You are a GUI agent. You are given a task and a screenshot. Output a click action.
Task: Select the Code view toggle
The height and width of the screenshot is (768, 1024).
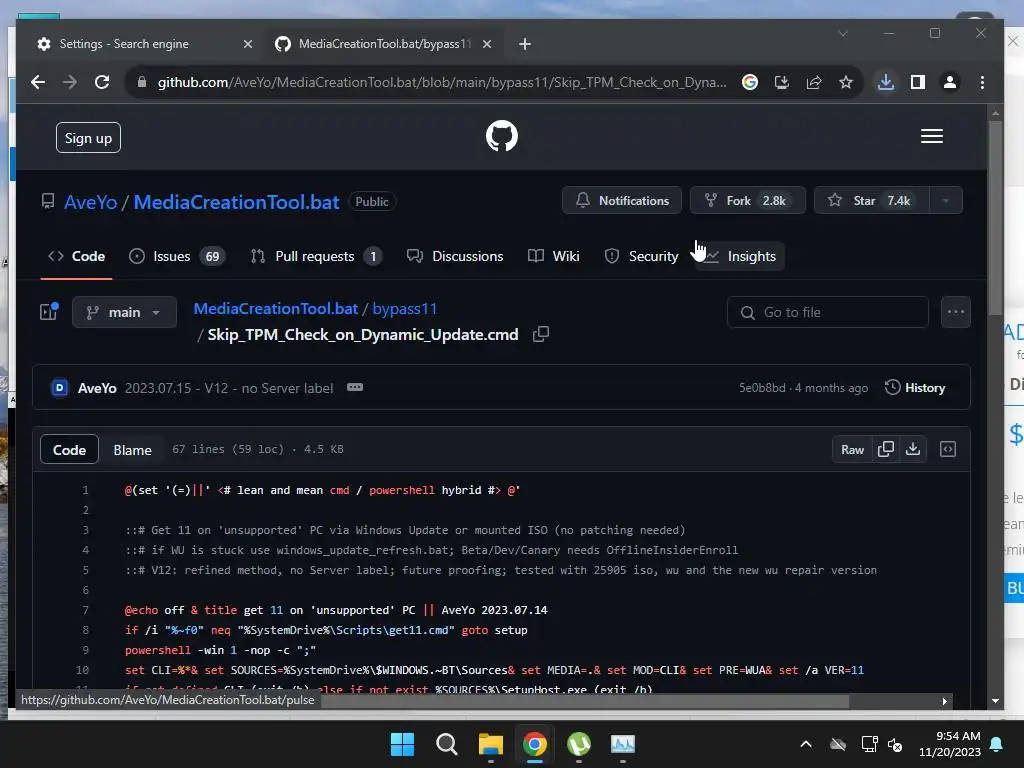[69, 450]
